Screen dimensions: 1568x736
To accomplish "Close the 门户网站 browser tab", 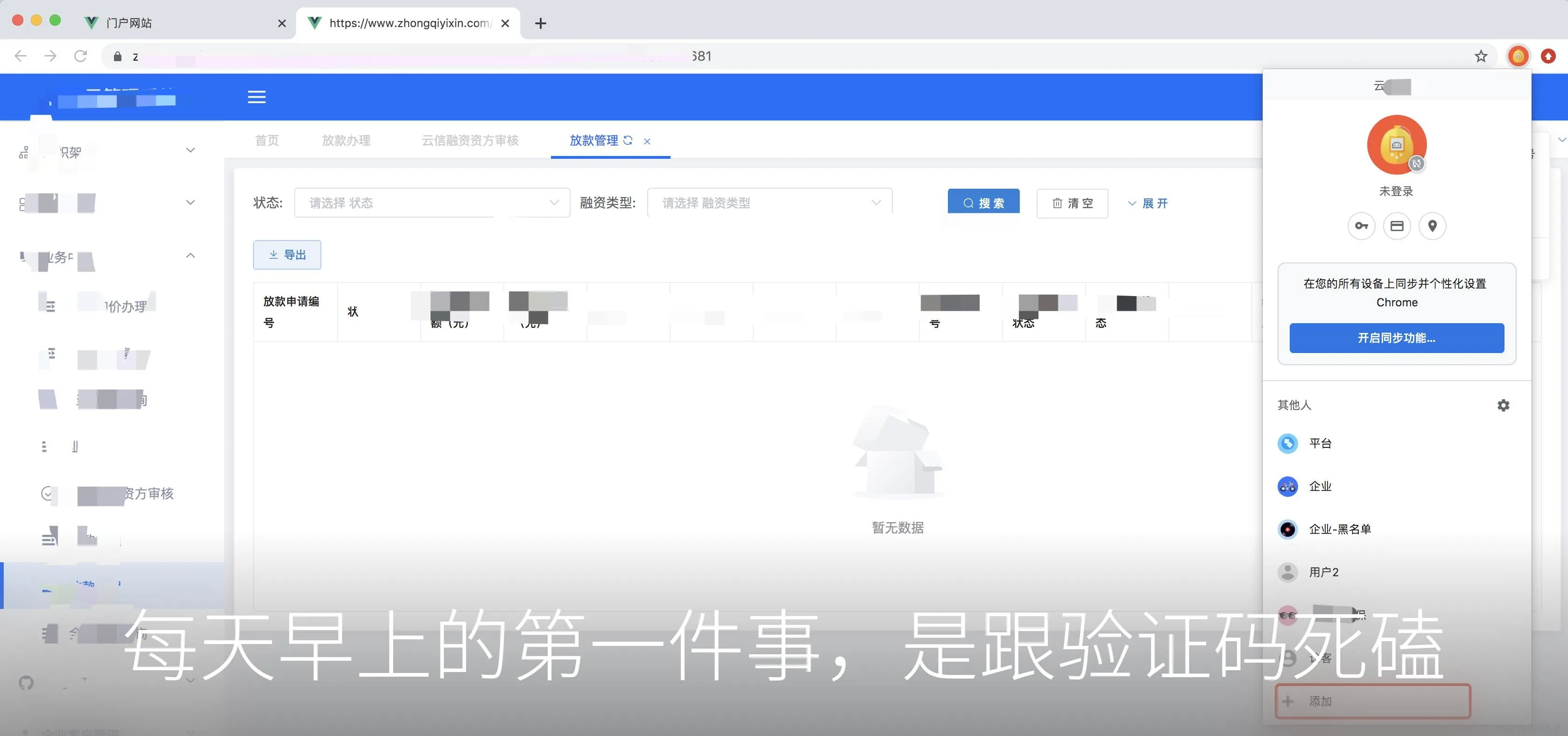I will pyautogui.click(x=282, y=23).
